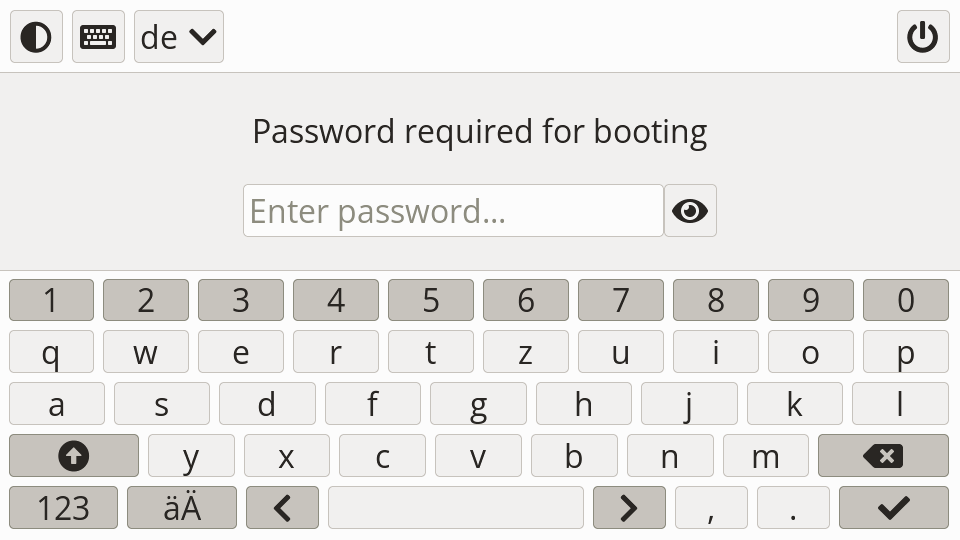Image resolution: width=960 pixels, height=540 pixels.
Task: Tap the letter z key
Action: 526,352
